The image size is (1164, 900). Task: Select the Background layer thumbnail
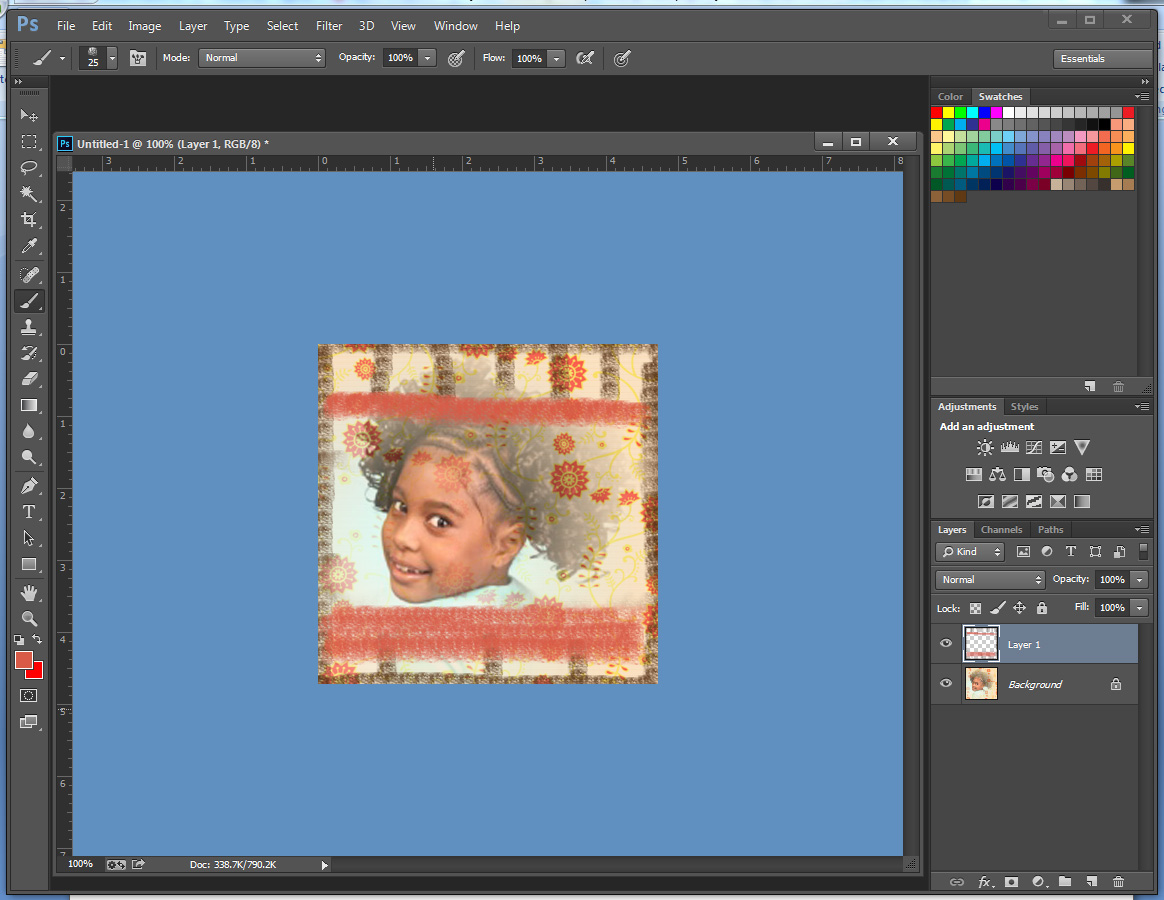(981, 684)
